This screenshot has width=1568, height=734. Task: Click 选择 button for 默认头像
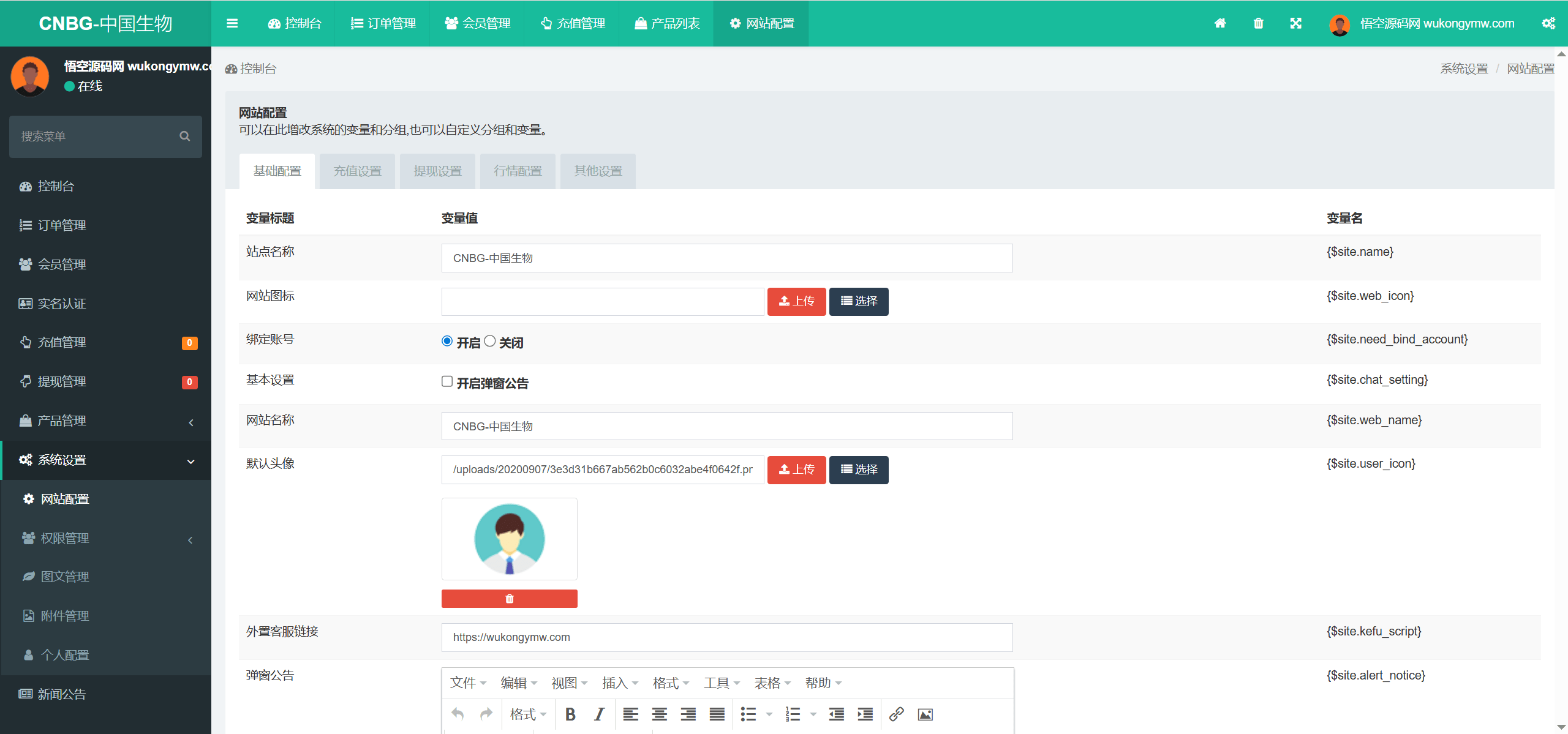(x=859, y=470)
